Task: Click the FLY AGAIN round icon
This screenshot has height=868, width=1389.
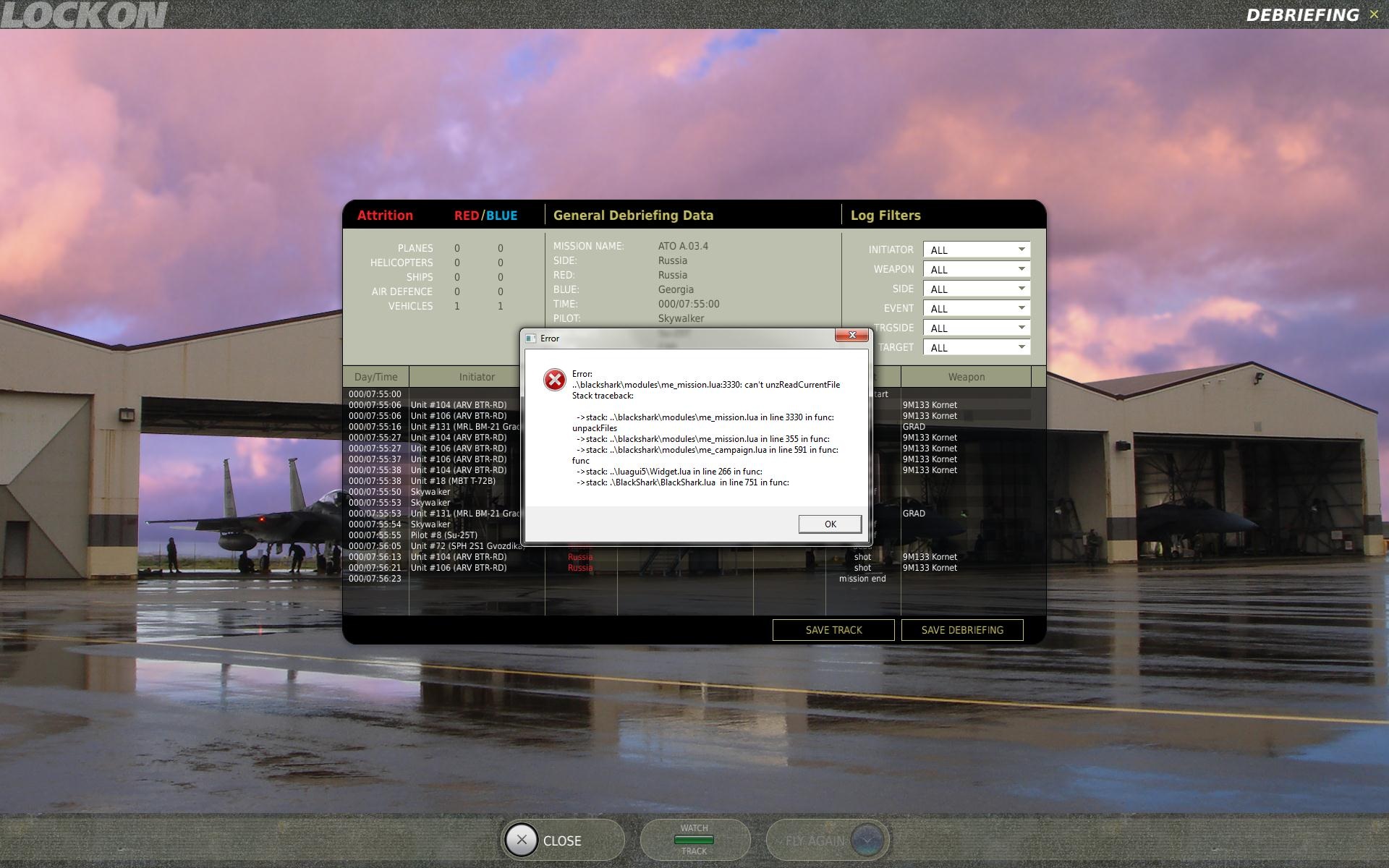Action: (867, 840)
